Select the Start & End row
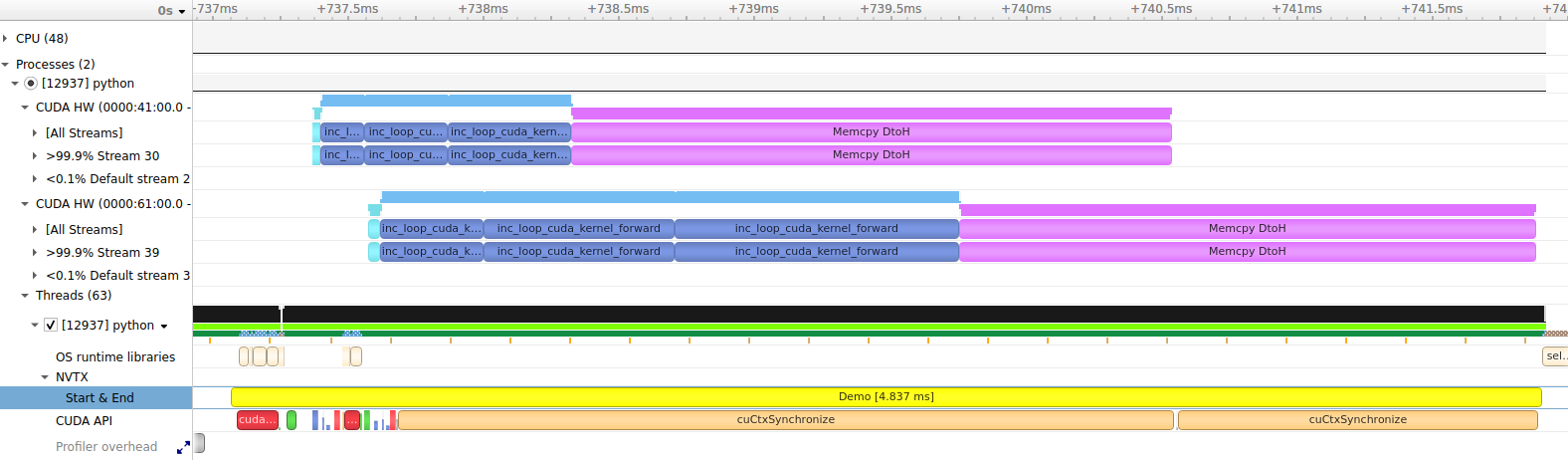1568x460 pixels. point(99,398)
